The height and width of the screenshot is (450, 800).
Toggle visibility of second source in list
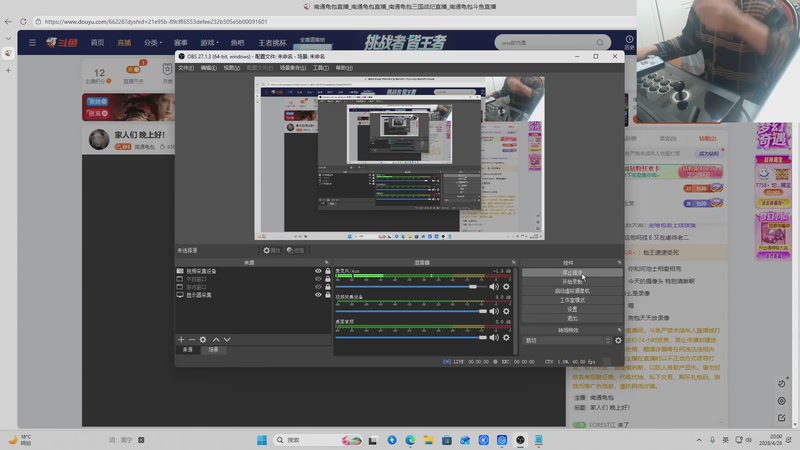click(318, 279)
